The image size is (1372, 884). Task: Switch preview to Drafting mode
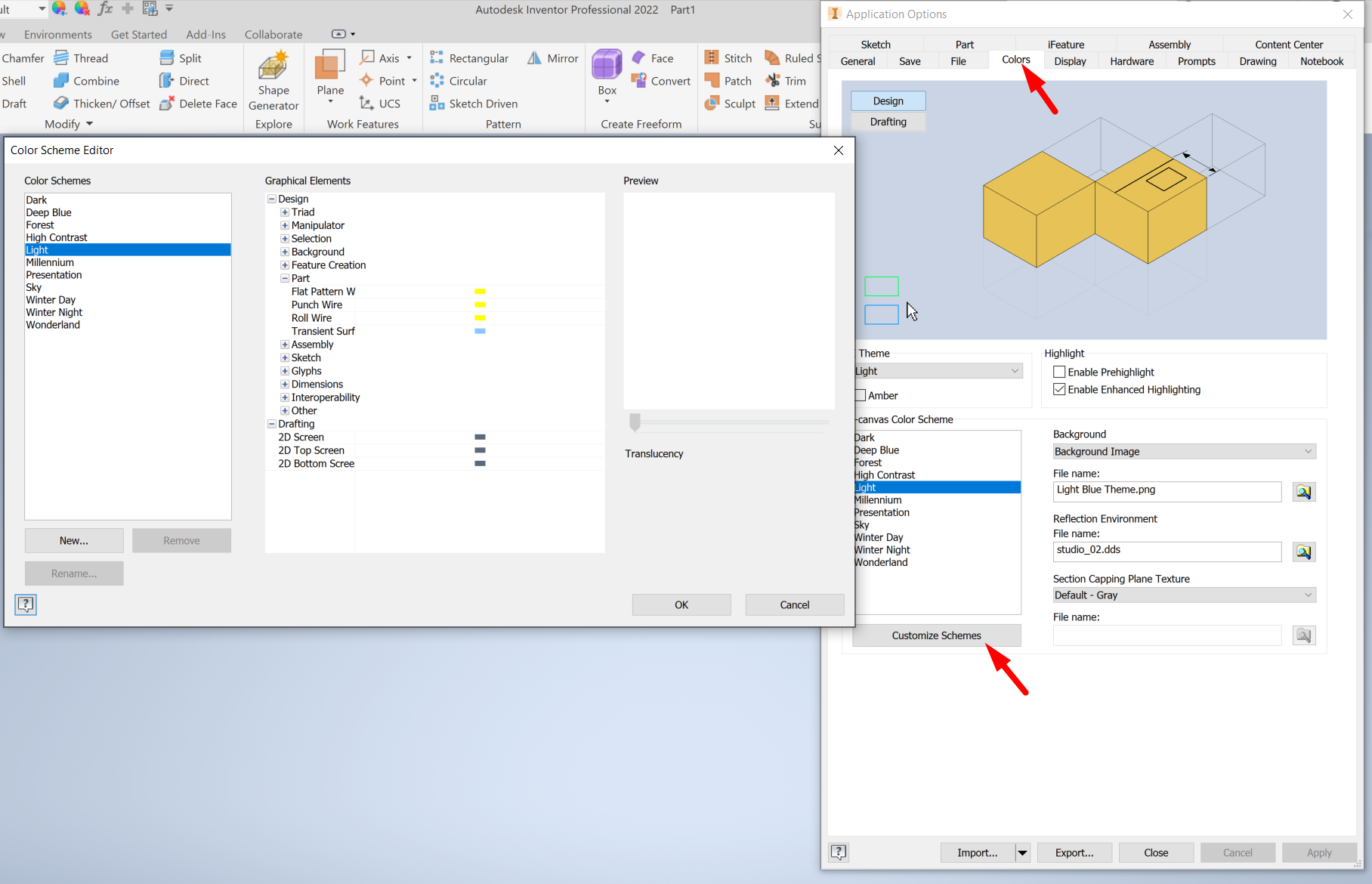[x=888, y=122]
